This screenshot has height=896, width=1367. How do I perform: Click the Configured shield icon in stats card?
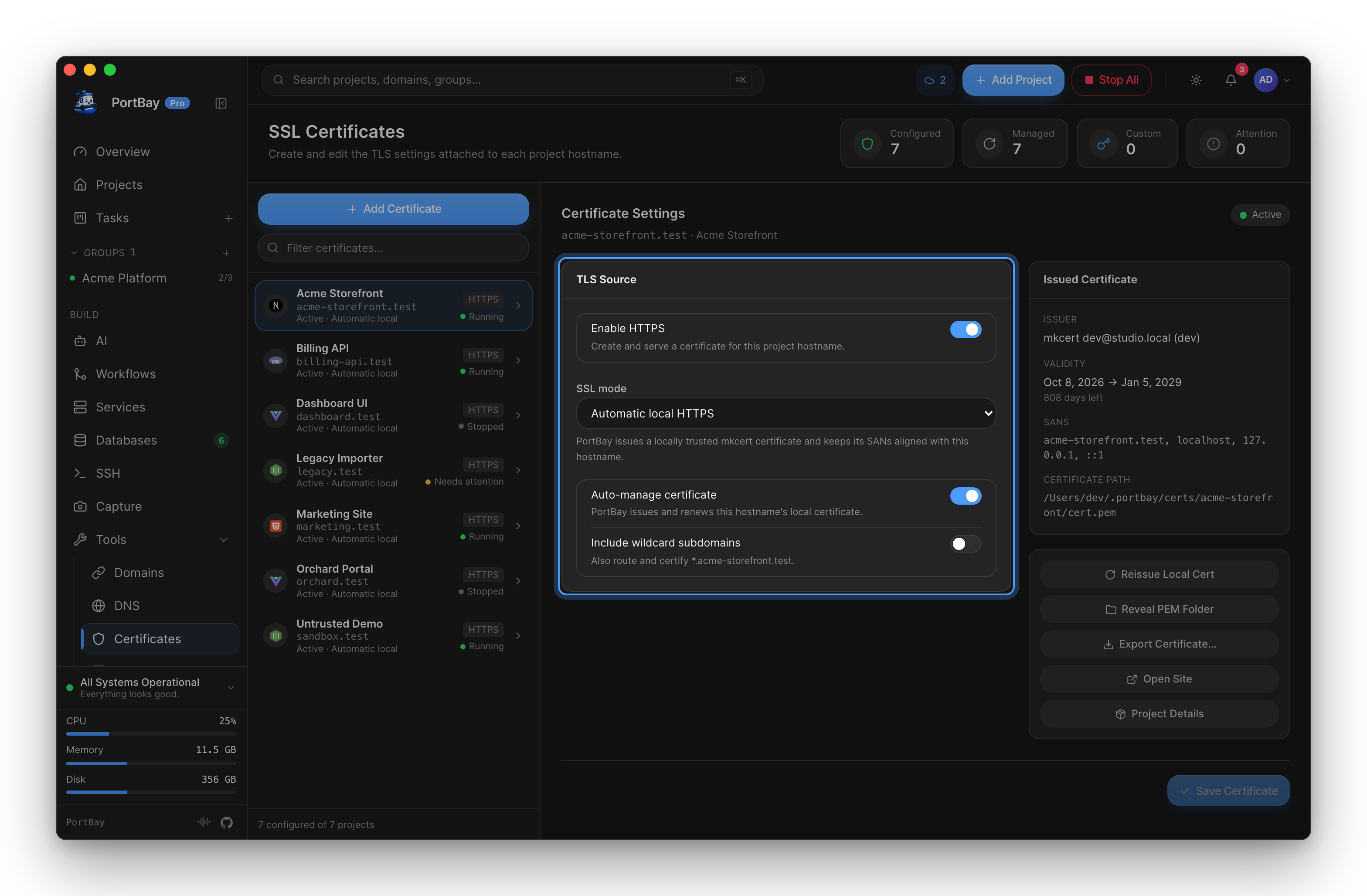(x=867, y=143)
